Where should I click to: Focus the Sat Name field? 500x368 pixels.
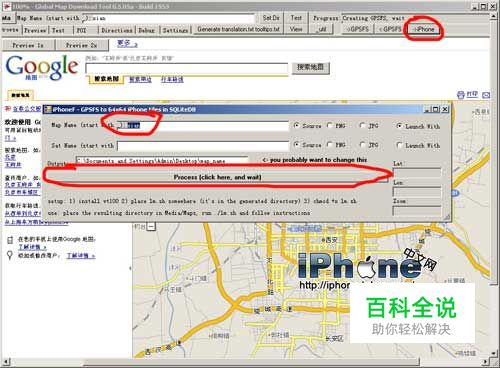(203, 146)
